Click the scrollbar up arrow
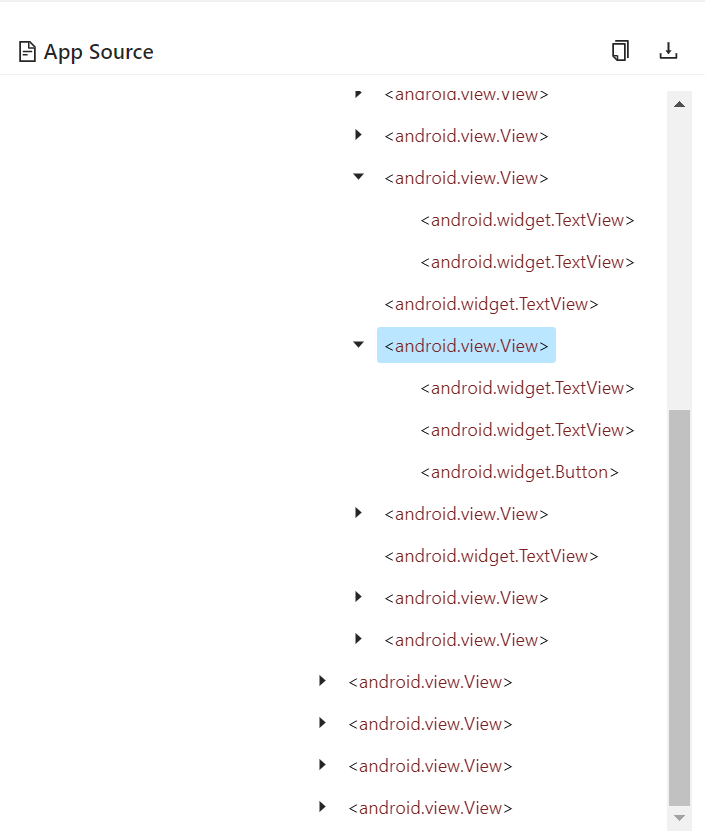 pyautogui.click(x=679, y=104)
